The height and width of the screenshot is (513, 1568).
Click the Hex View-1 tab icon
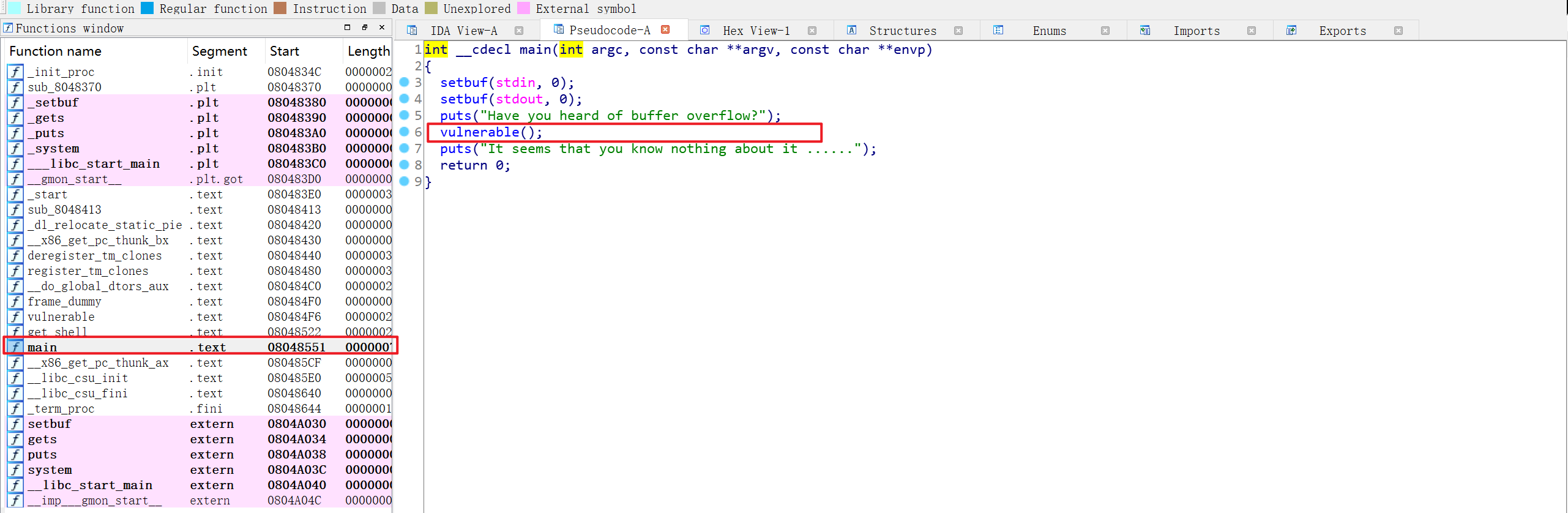[x=705, y=31]
